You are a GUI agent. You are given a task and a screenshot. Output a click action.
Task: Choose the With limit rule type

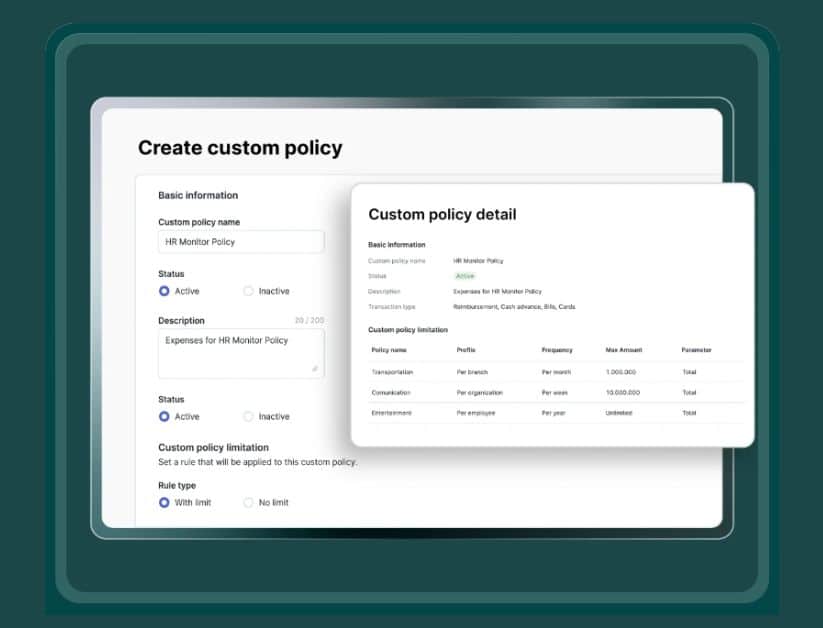click(164, 502)
